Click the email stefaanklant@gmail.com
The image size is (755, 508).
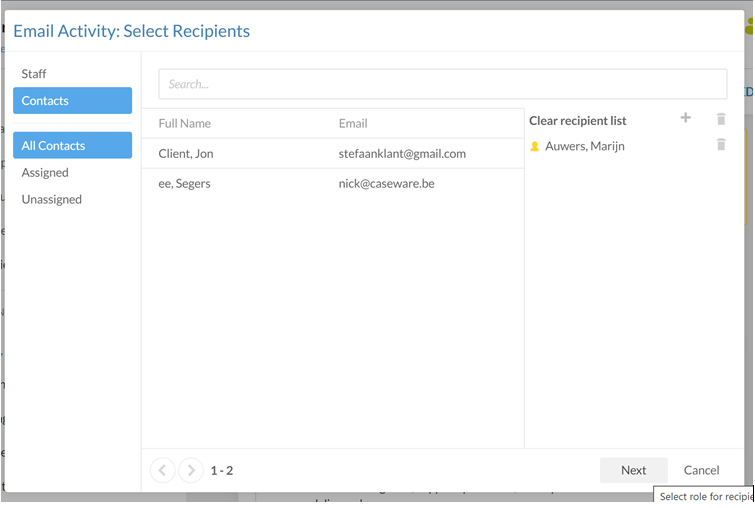402,154
